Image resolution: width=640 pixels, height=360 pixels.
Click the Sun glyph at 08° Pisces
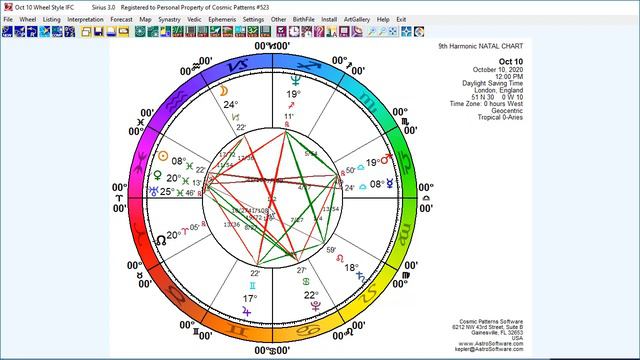coord(163,156)
